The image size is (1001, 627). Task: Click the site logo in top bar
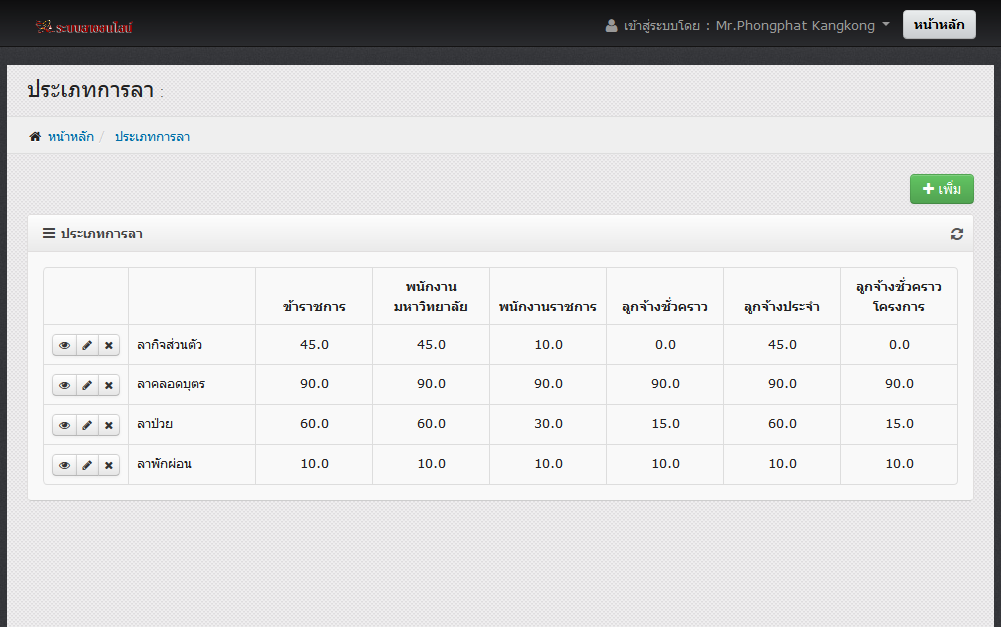tap(84, 27)
